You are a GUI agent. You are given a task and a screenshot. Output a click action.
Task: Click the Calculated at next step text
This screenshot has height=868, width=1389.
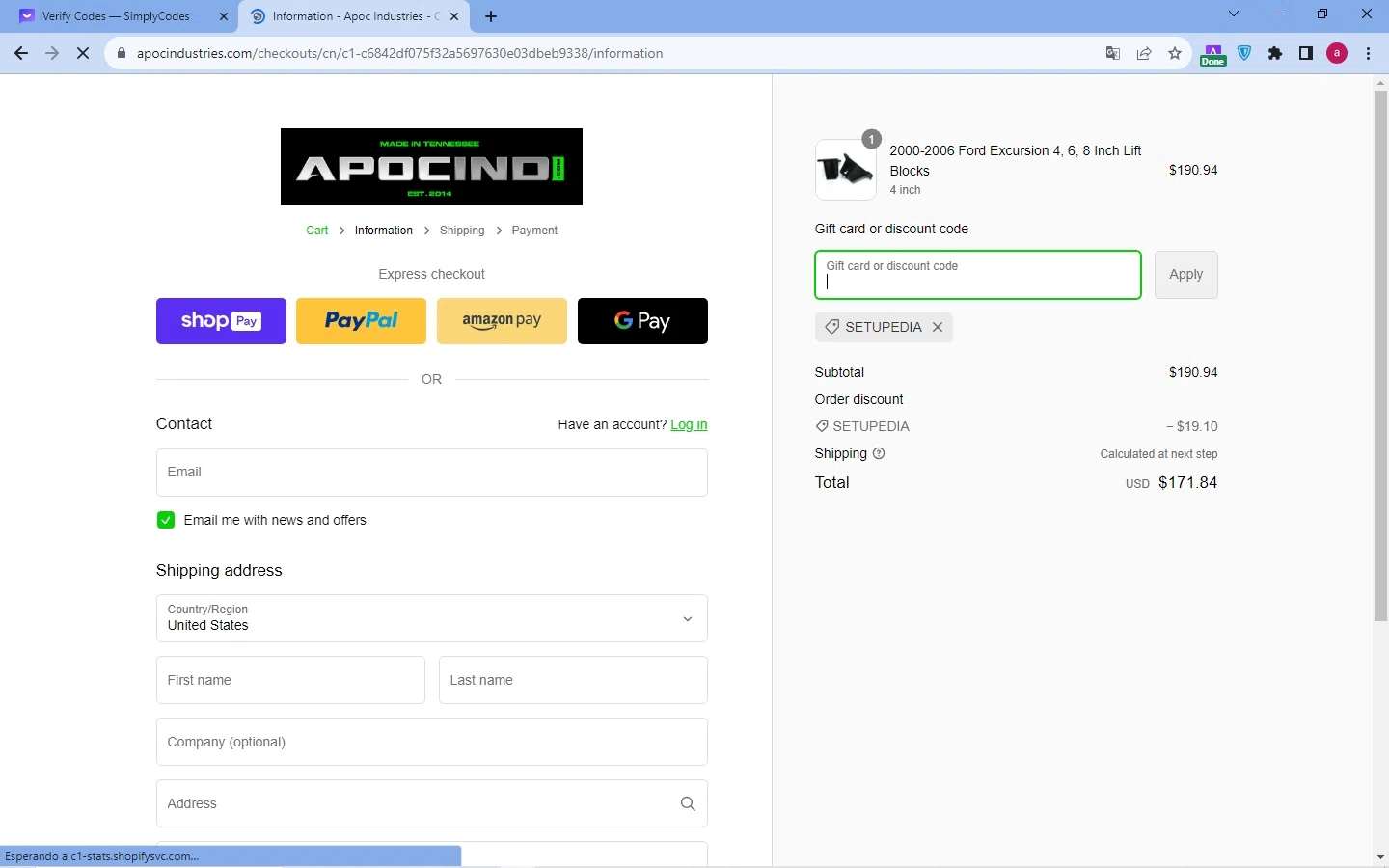(1158, 454)
